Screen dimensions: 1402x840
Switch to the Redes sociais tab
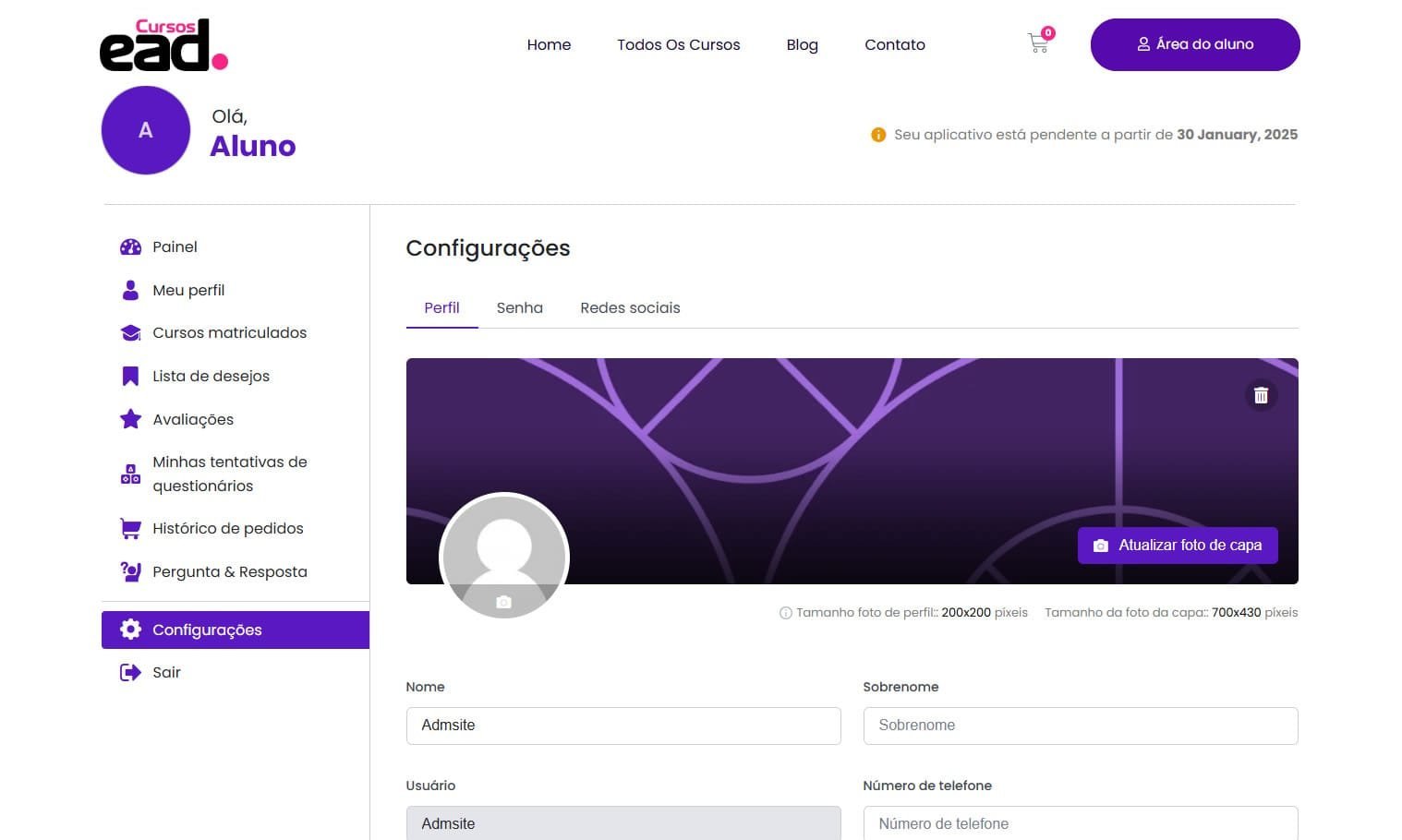[630, 307]
